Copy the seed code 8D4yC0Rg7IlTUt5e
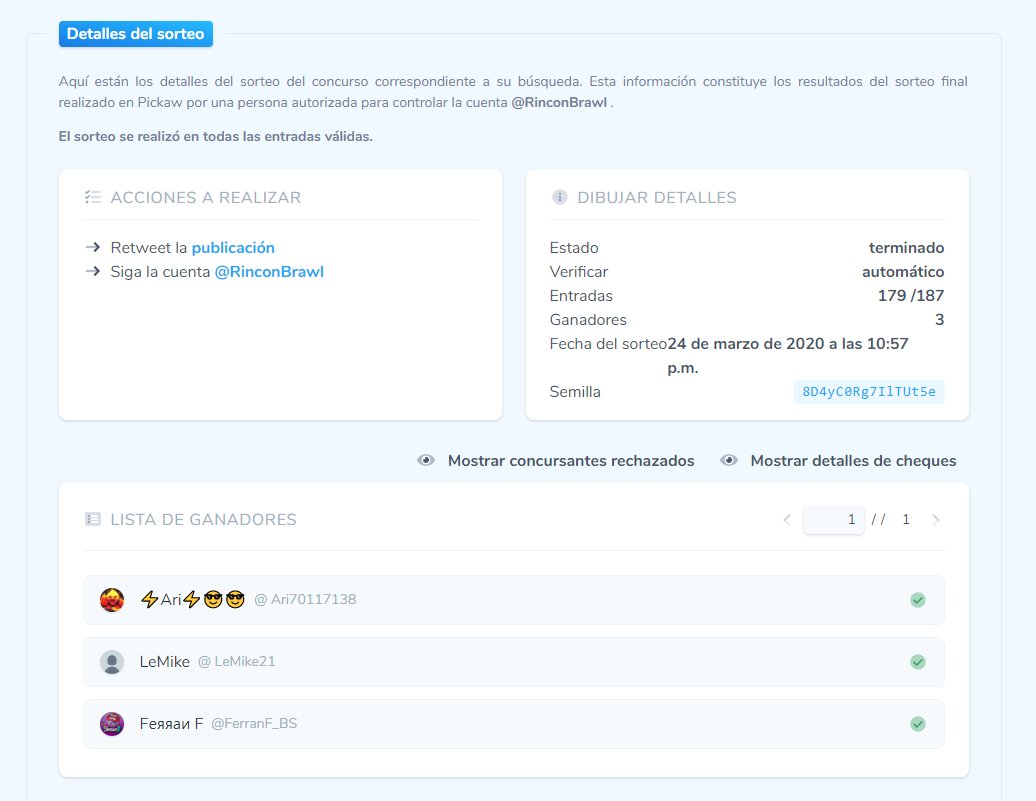Screen dimensions: 1036x801 (x=869, y=391)
